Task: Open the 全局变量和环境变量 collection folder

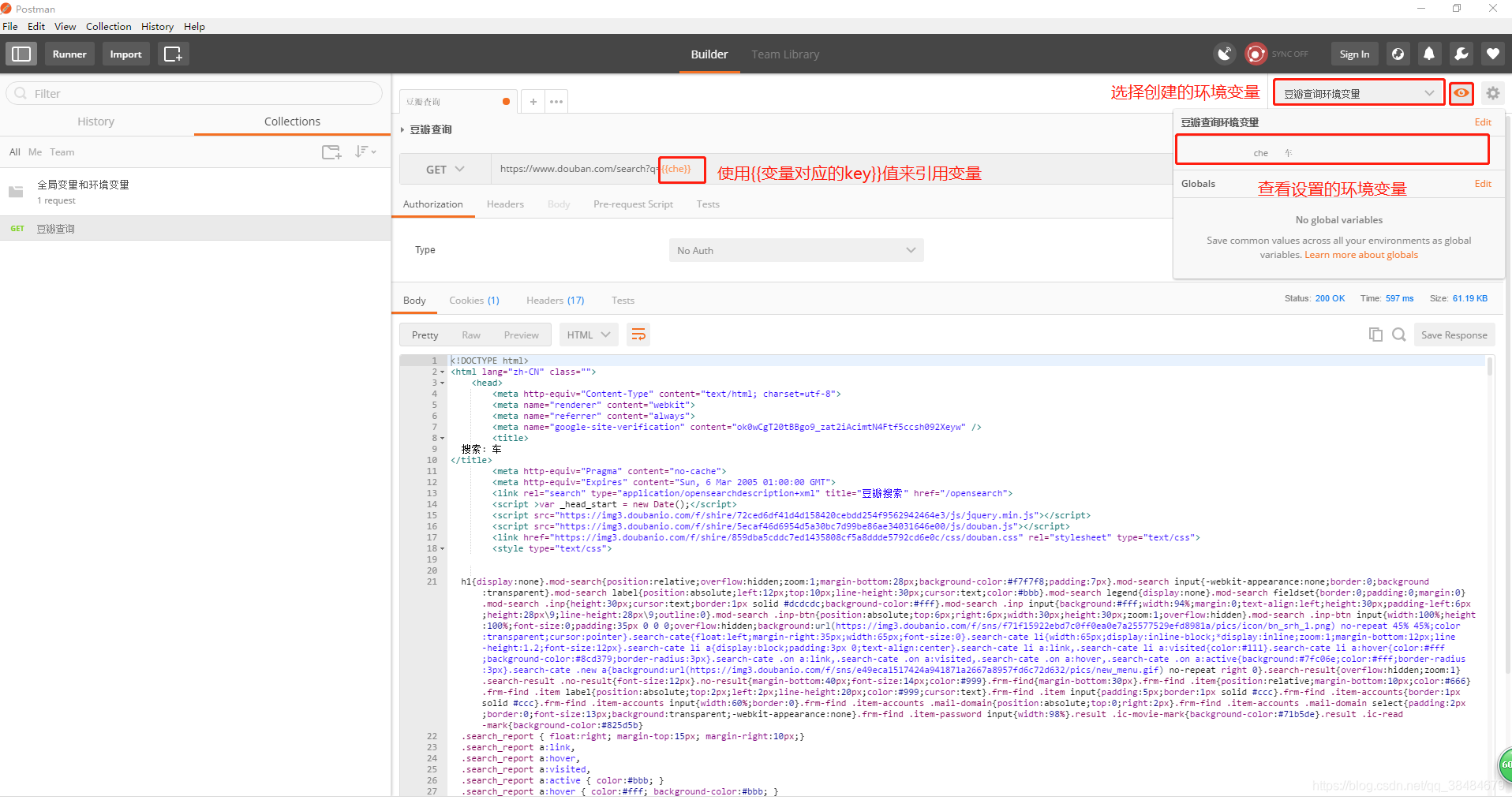Action: point(195,192)
